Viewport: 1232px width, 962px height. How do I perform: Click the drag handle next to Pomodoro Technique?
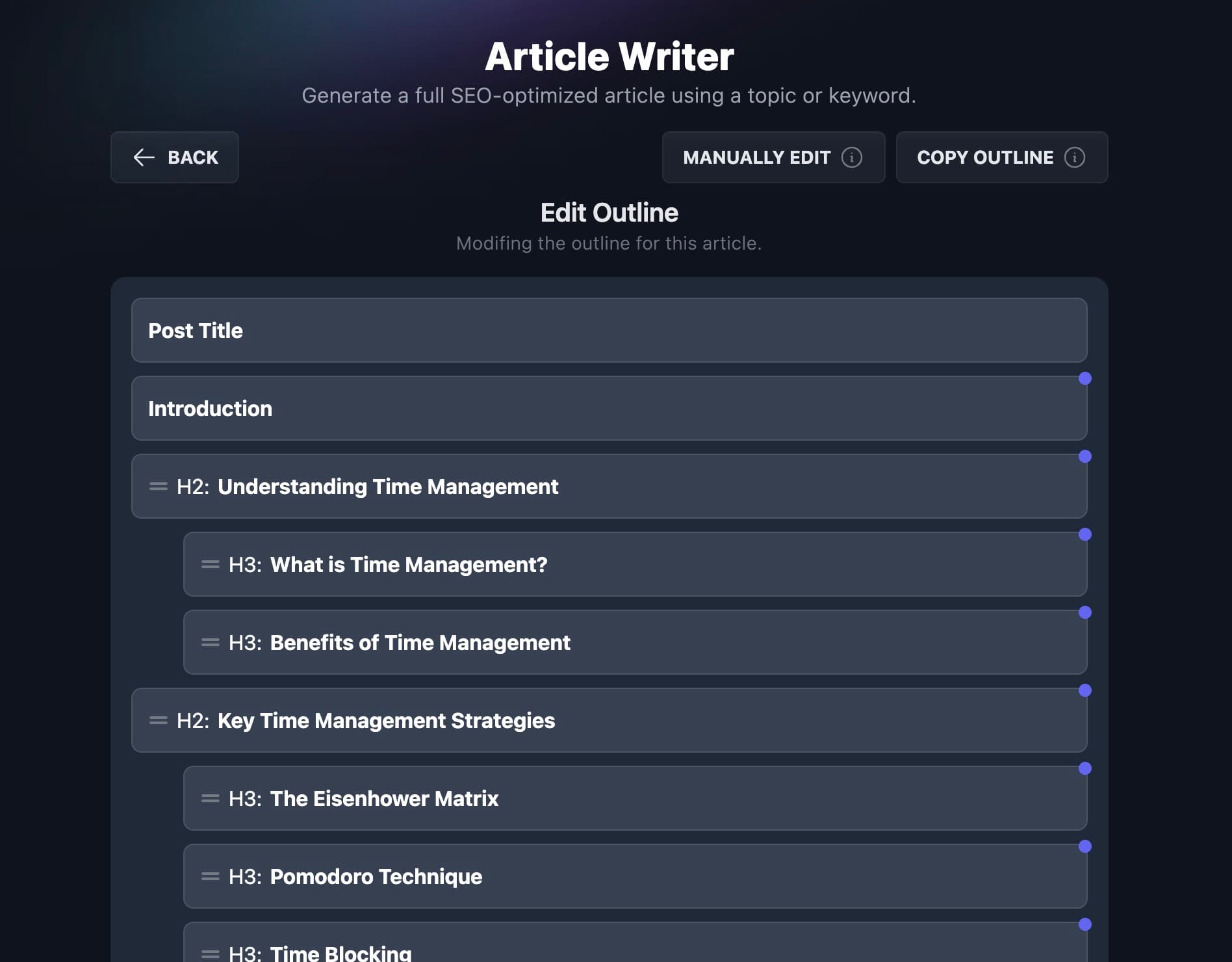click(x=210, y=876)
